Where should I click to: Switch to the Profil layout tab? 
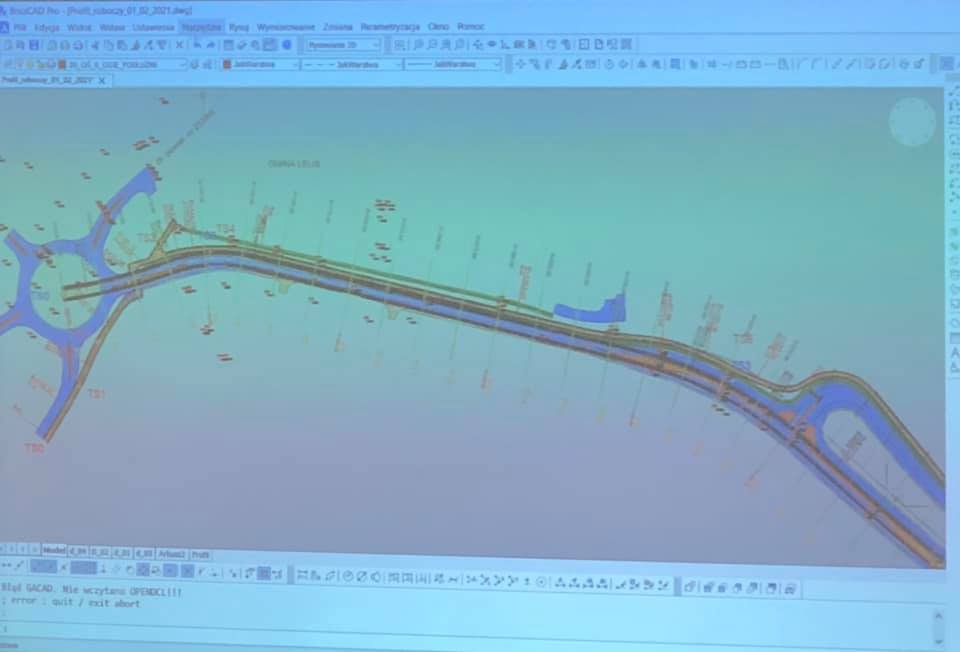(x=201, y=553)
